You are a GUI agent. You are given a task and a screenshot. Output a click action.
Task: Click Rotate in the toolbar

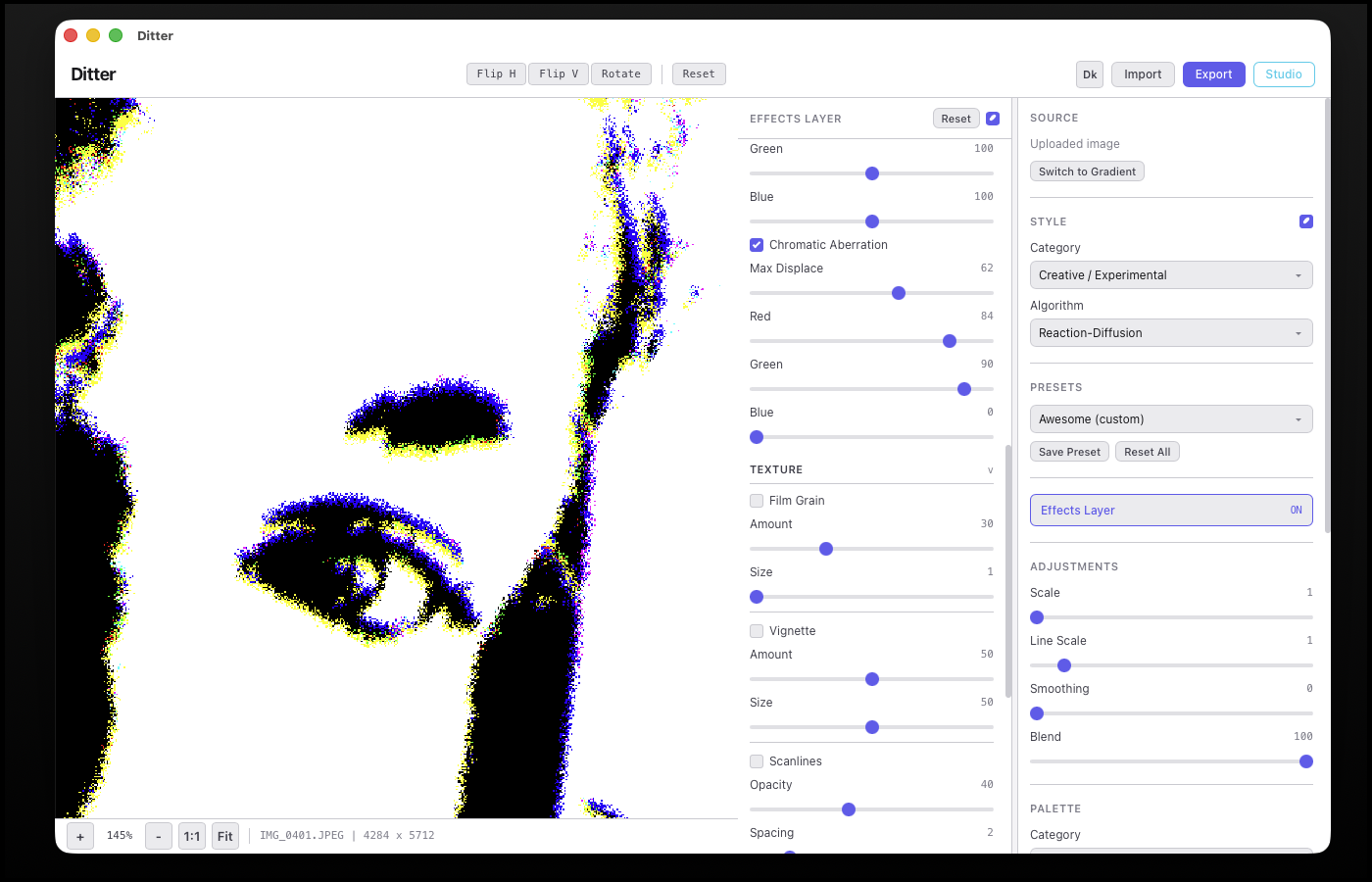pyautogui.click(x=620, y=74)
